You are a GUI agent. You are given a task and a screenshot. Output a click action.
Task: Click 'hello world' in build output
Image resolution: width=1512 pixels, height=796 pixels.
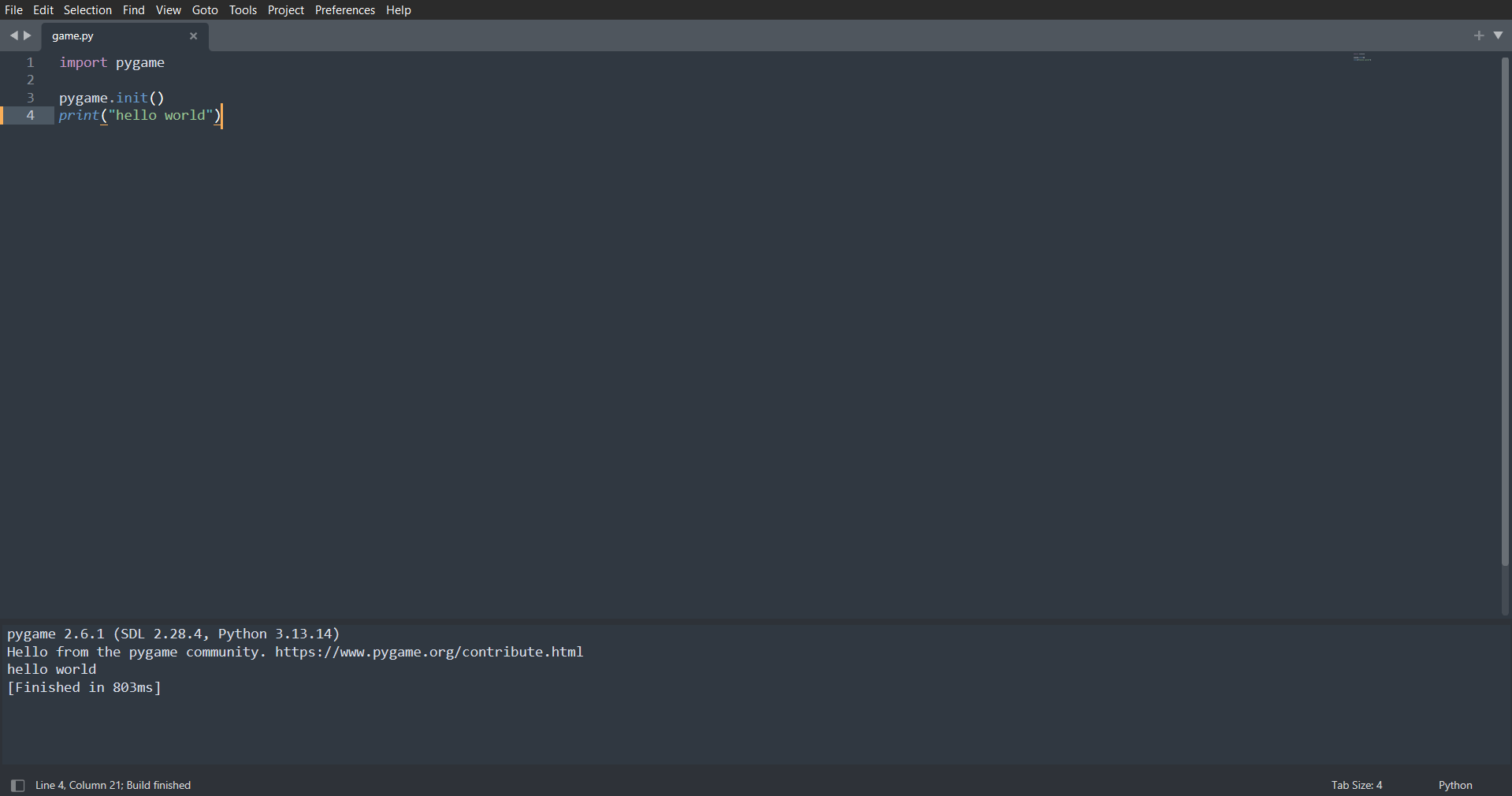point(52,669)
